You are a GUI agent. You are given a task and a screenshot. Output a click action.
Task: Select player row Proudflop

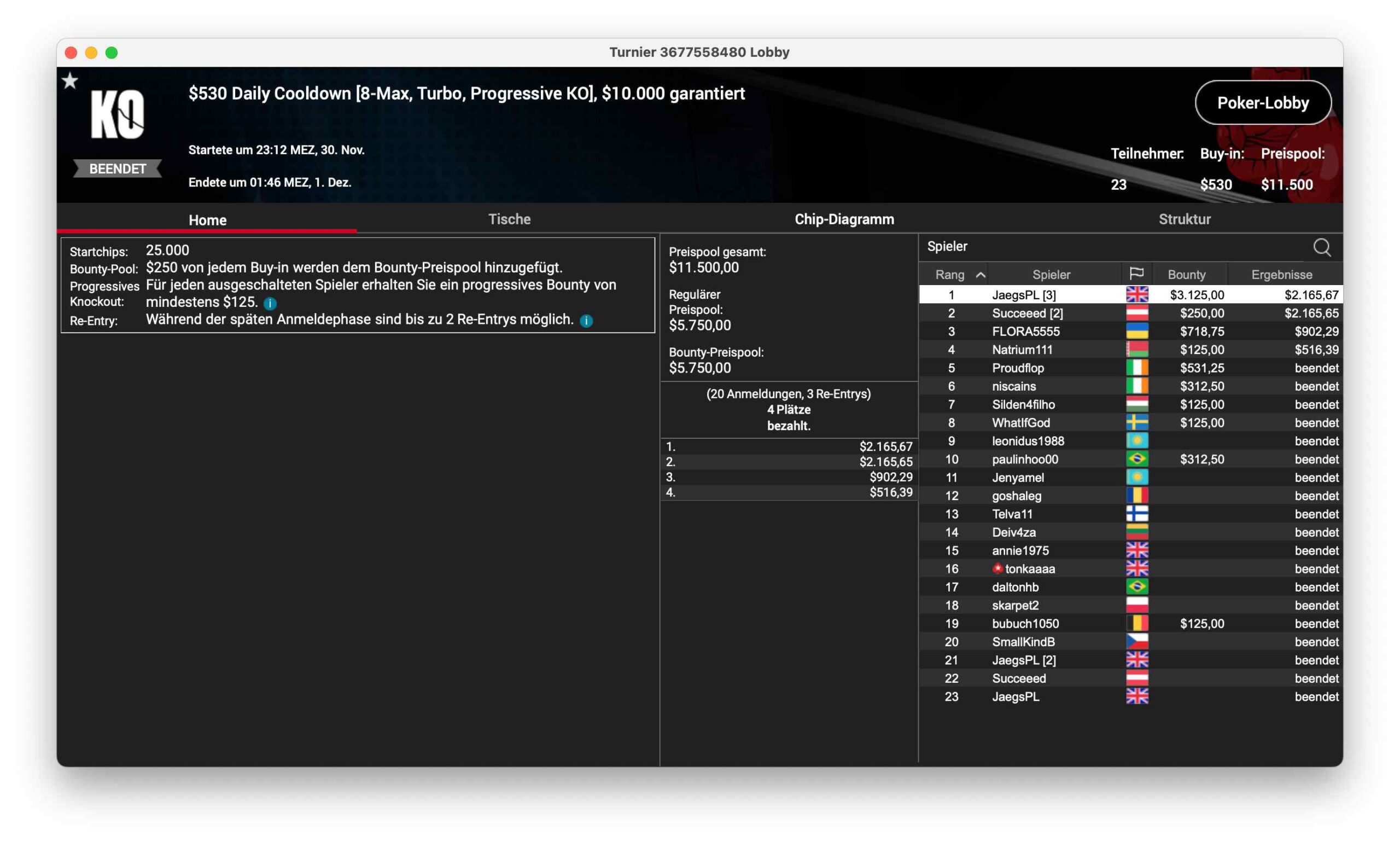click(x=1017, y=368)
